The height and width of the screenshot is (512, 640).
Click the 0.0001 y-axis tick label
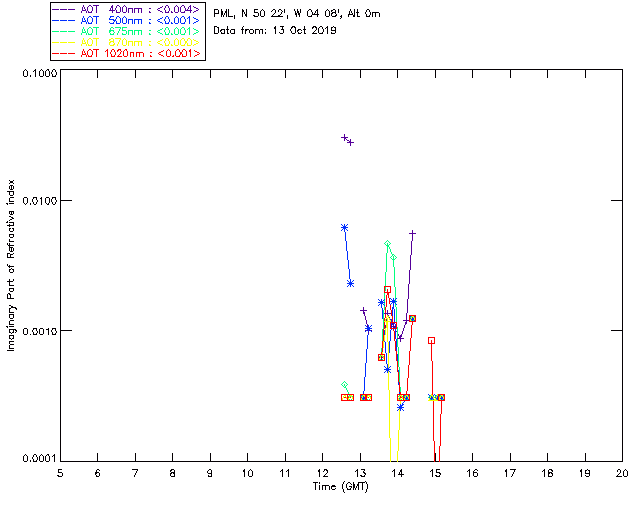(39, 459)
